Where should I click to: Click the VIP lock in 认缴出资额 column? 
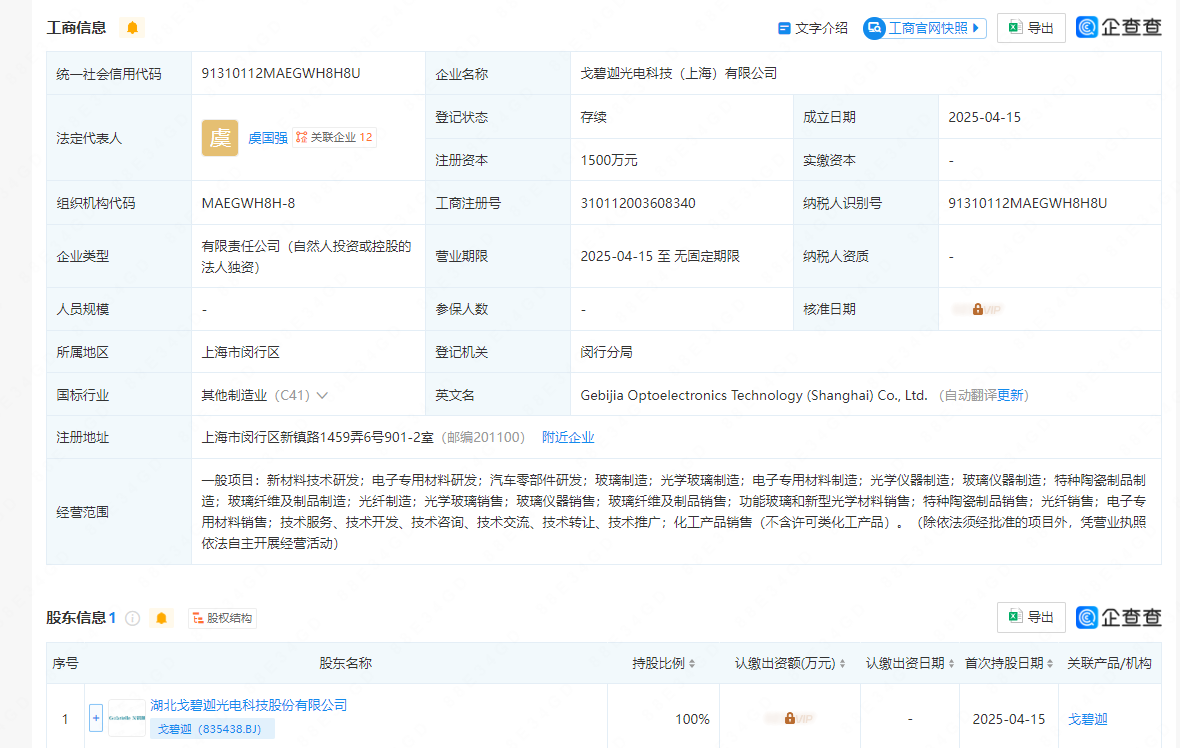(789, 718)
